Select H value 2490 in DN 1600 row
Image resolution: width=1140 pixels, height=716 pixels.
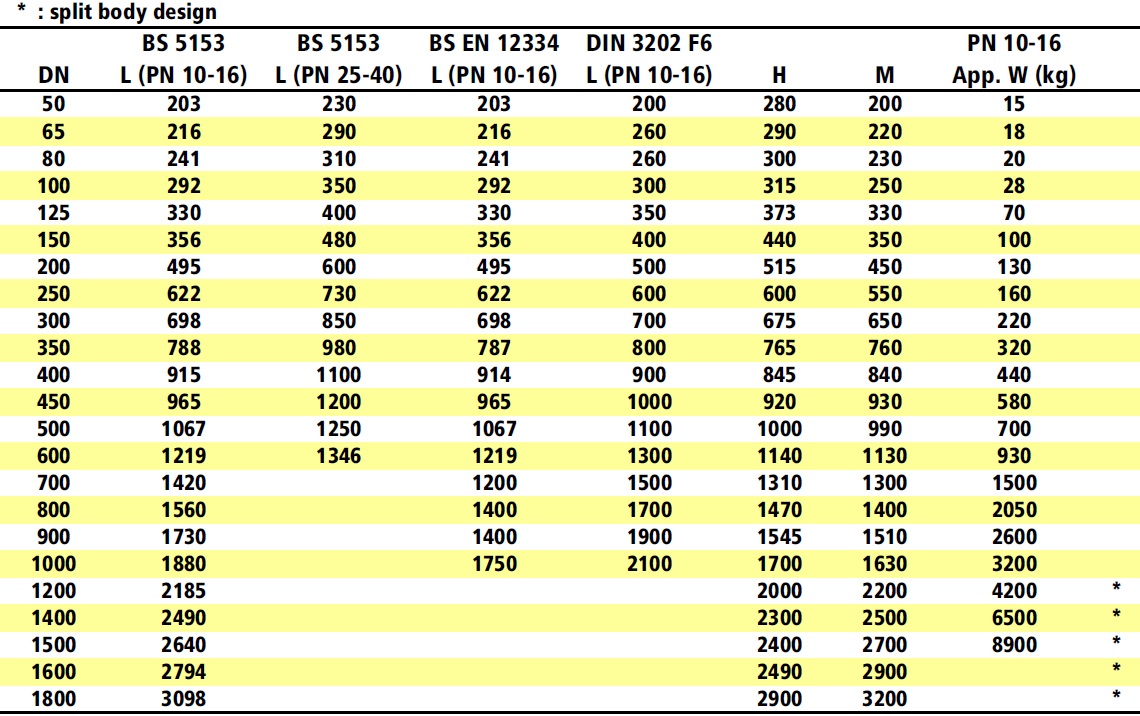[x=779, y=672]
